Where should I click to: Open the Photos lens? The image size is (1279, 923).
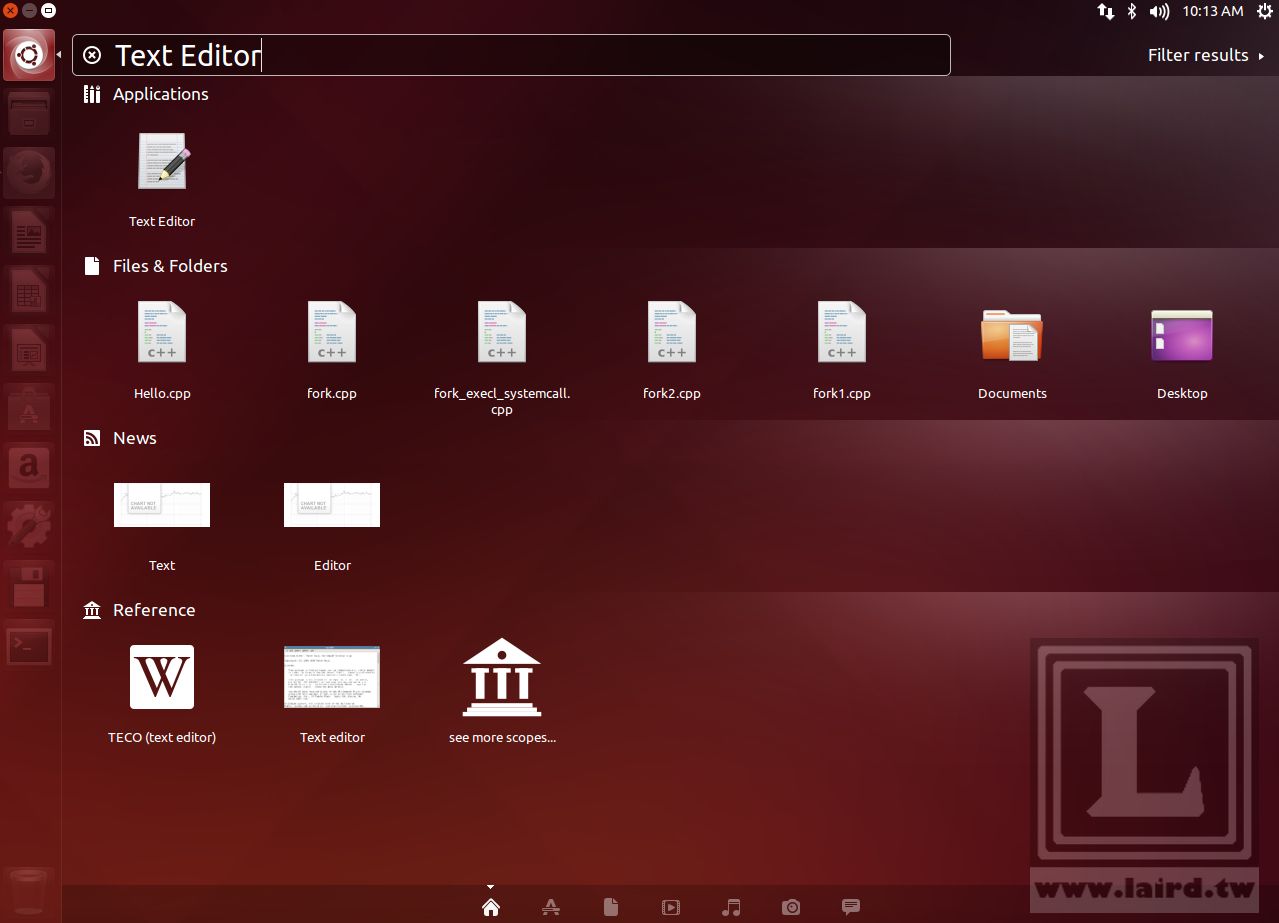coord(791,907)
